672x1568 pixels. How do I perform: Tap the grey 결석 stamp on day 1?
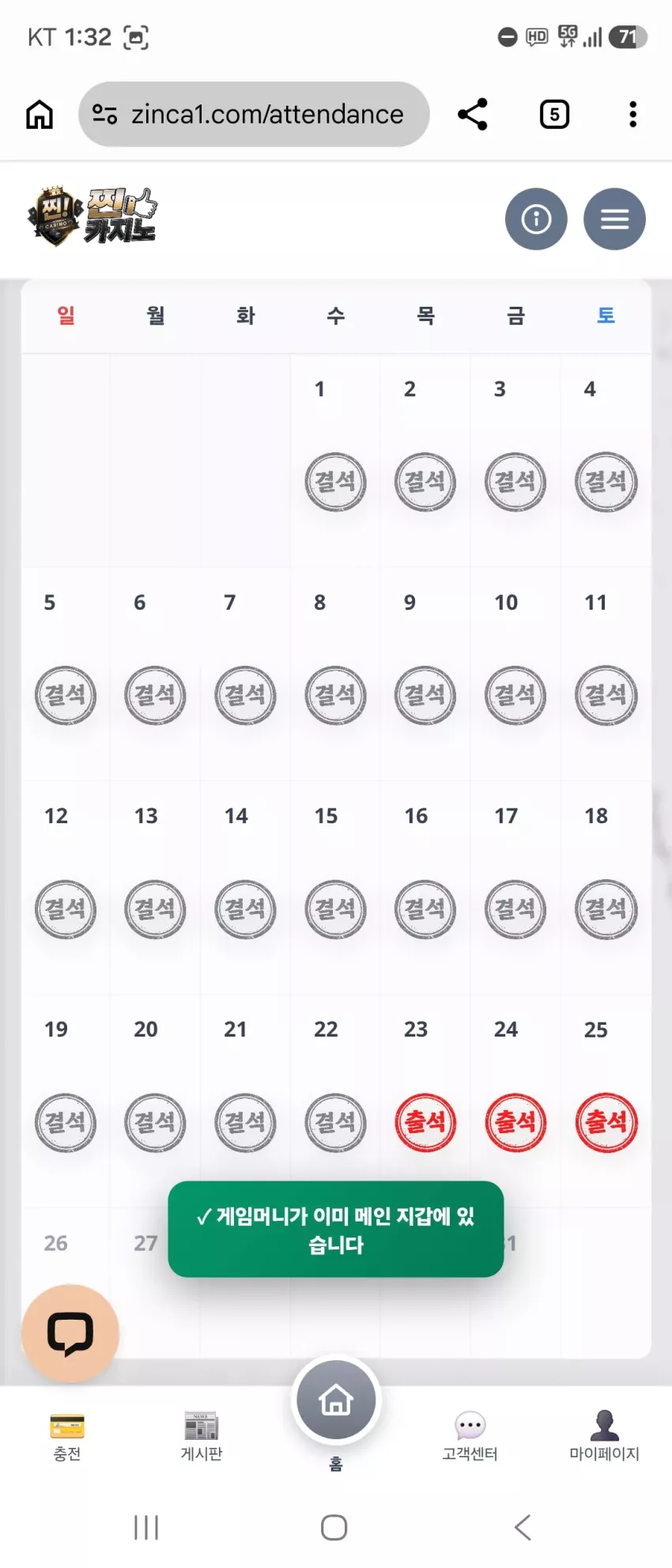[x=335, y=482]
